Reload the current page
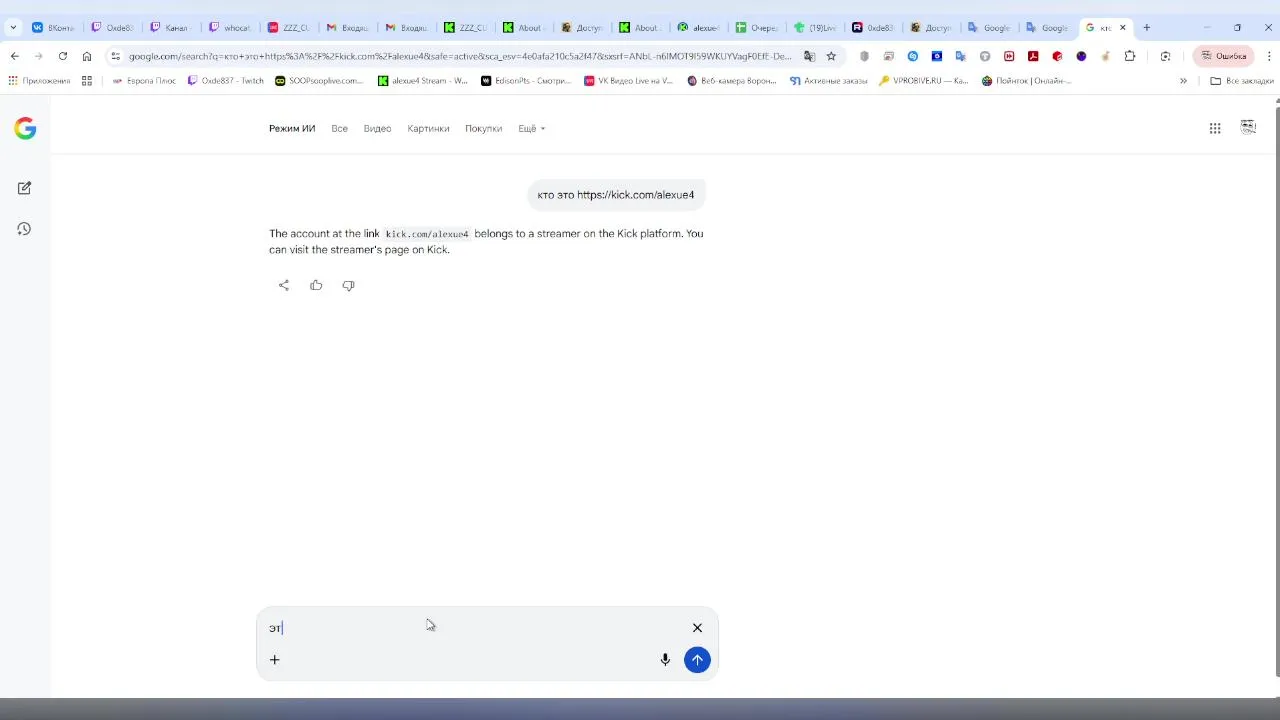 tap(63, 56)
